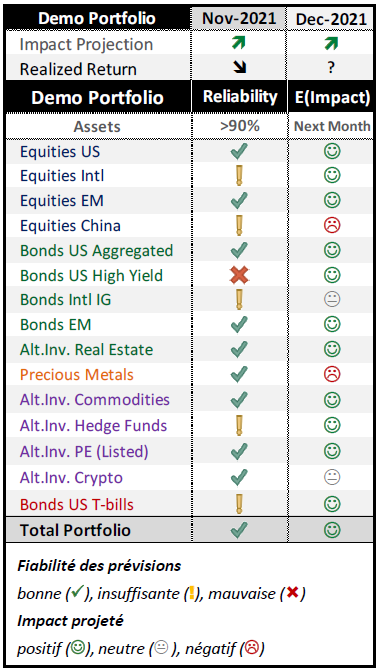Select the Alt.Inv. Real Estate row label

tap(86, 350)
